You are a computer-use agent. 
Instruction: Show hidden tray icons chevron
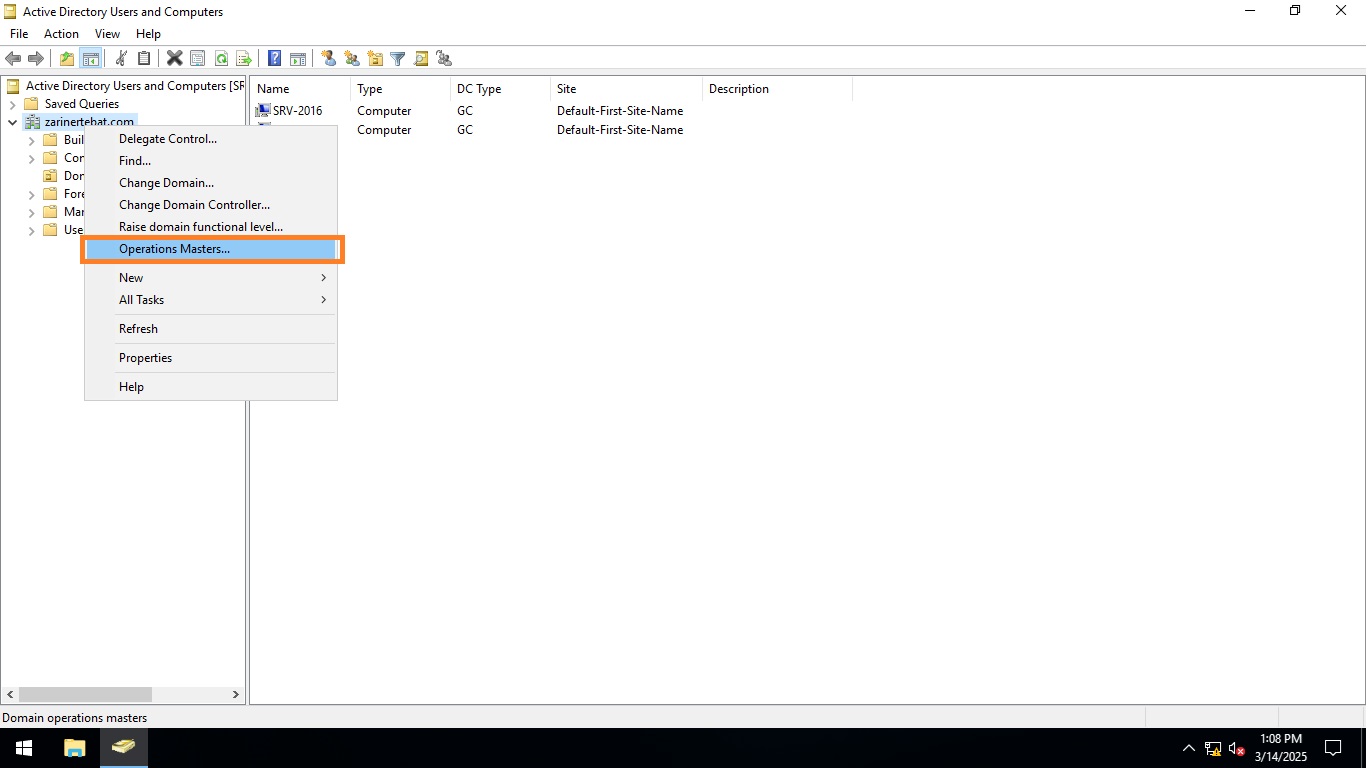[1189, 748]
